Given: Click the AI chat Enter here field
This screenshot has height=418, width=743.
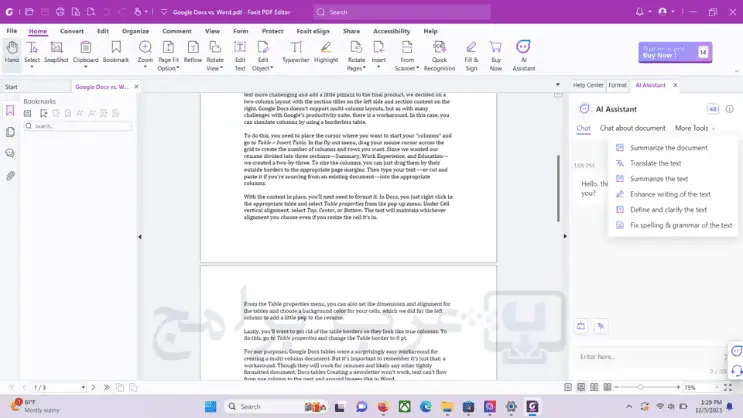Looking at the screenshot, I should [649, 356].
